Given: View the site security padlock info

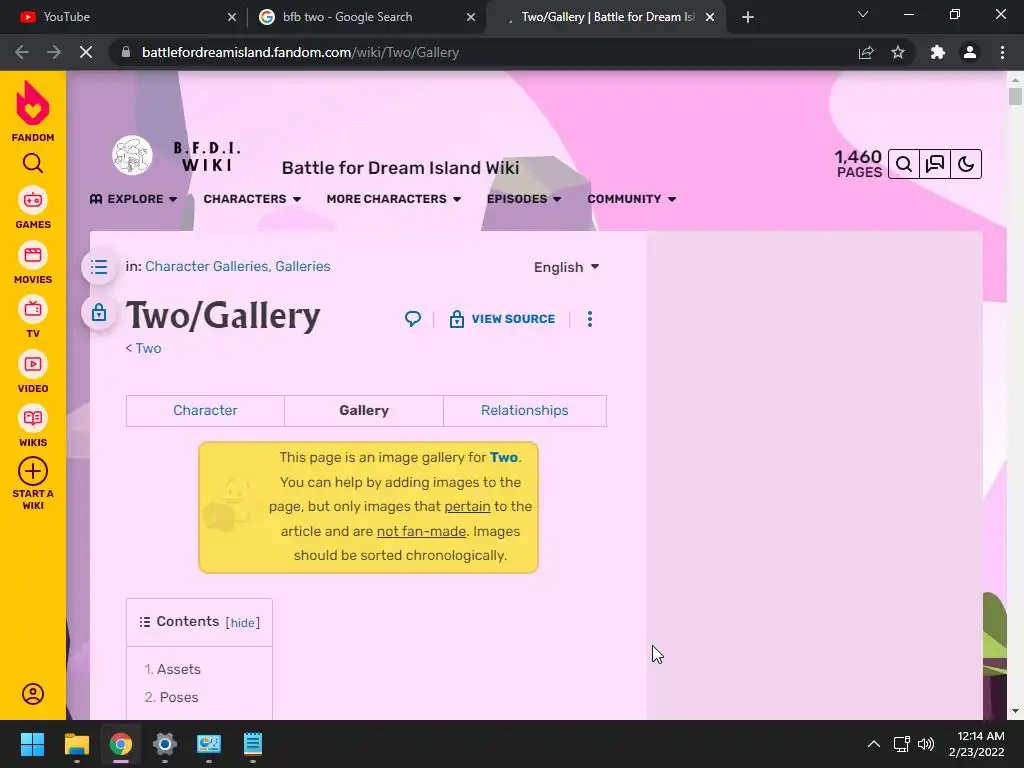Looking at the screenshot, I should coord(126,52).
